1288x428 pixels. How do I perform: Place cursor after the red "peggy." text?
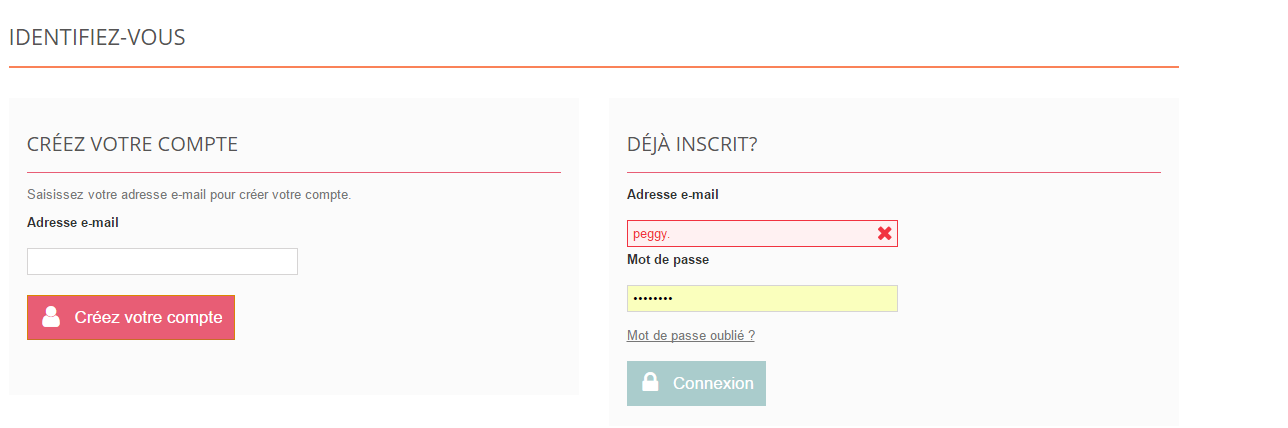[672, 233]
